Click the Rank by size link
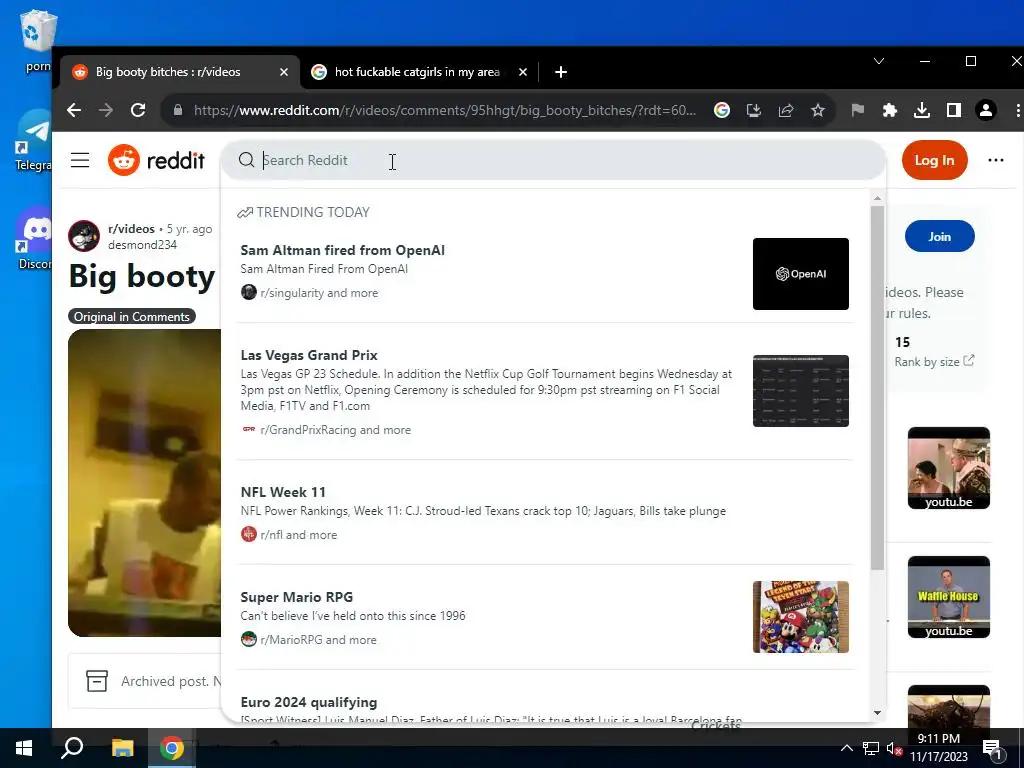The image size is (1024, 768). [x=934, y=361]
